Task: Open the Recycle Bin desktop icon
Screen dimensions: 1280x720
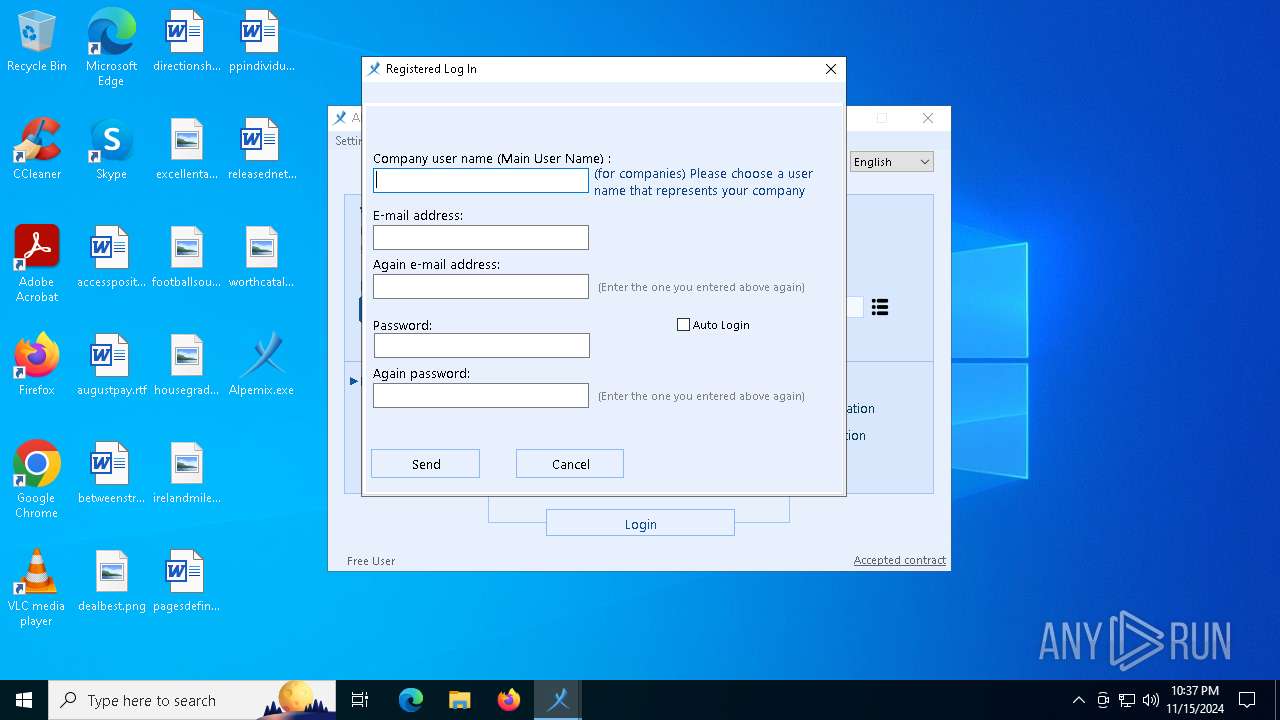Action: pyautogui.click(x=37, y=41)
